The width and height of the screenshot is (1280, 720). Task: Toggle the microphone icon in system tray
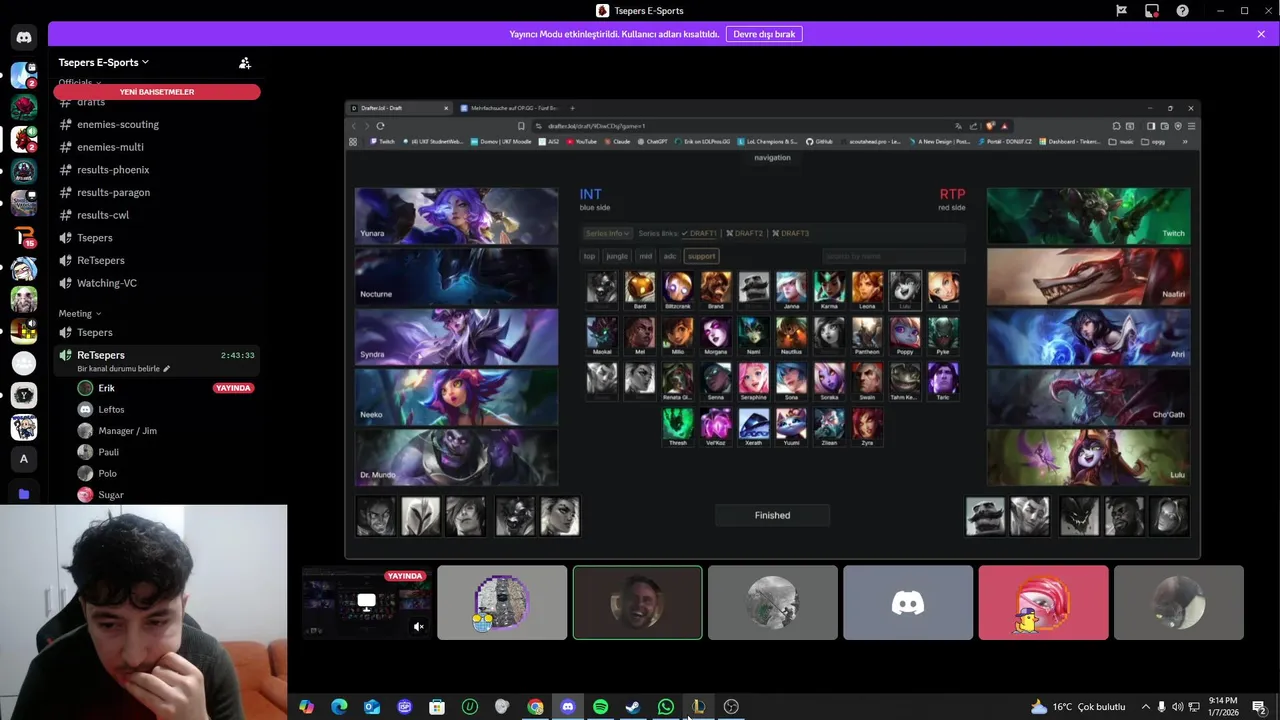1161,707
